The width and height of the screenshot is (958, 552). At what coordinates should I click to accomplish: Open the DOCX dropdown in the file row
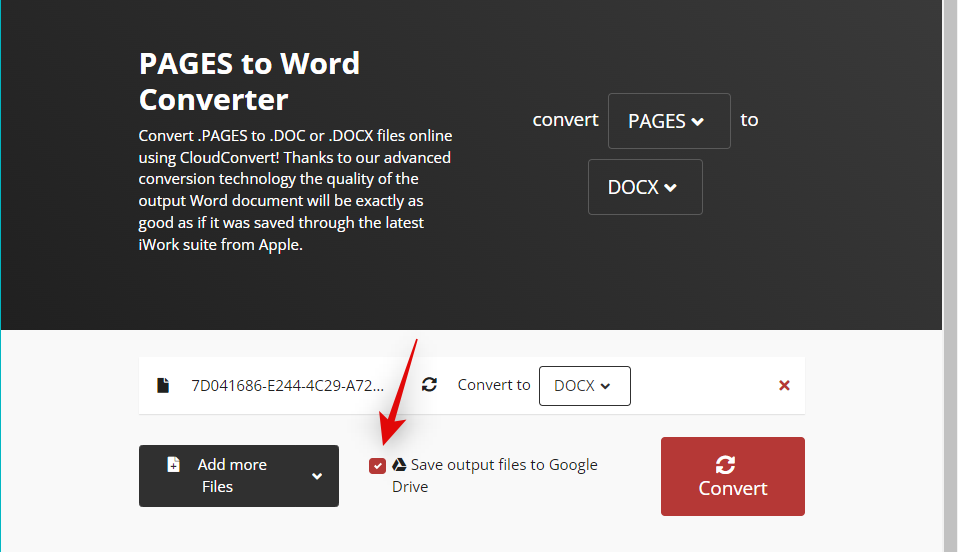click(x=585, y=386)
